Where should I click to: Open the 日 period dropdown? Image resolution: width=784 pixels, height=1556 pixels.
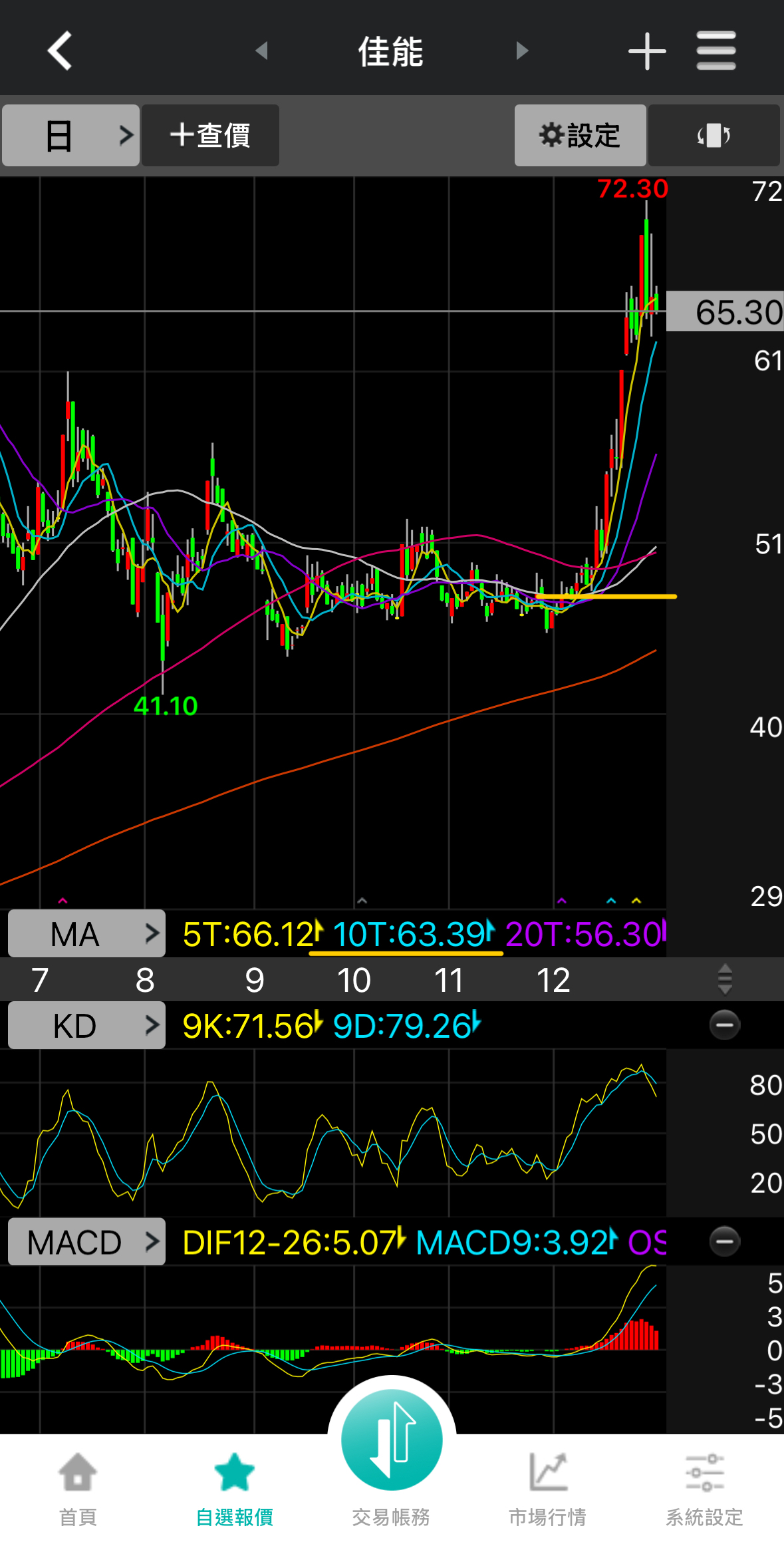(x=70, y=136)
